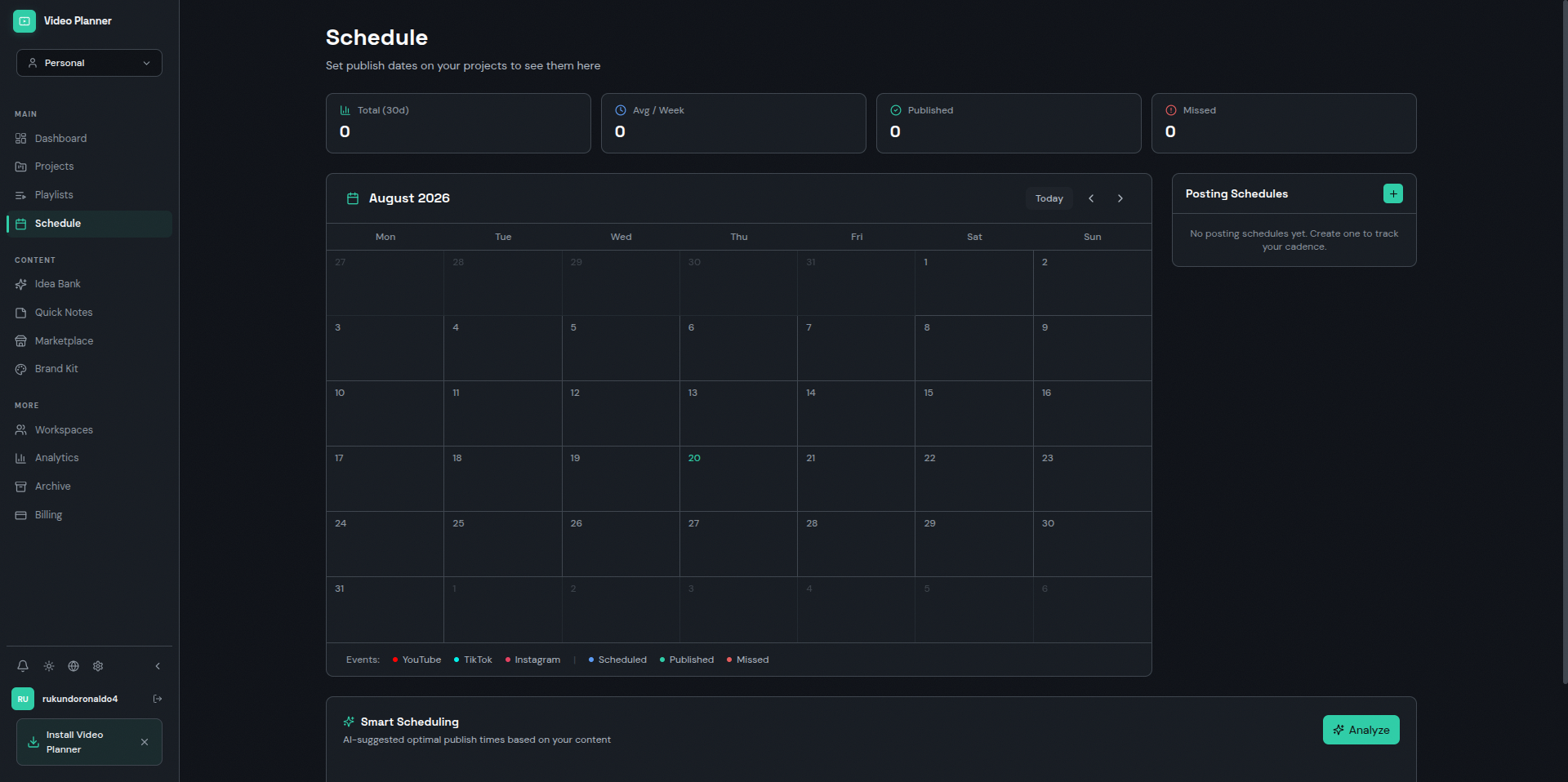Image resolution: width=1568 pixels, height=782 pixels.
Task: Dismiss the Install Video Planner banner
Action: click(x=145, y=742)
